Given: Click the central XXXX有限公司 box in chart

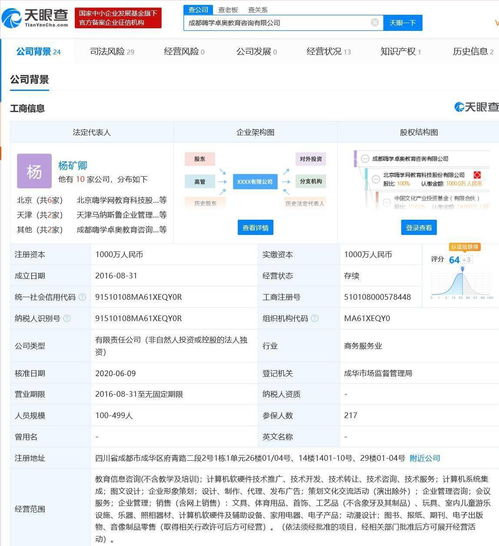Looking at the screenshot, I should point(255,181).
